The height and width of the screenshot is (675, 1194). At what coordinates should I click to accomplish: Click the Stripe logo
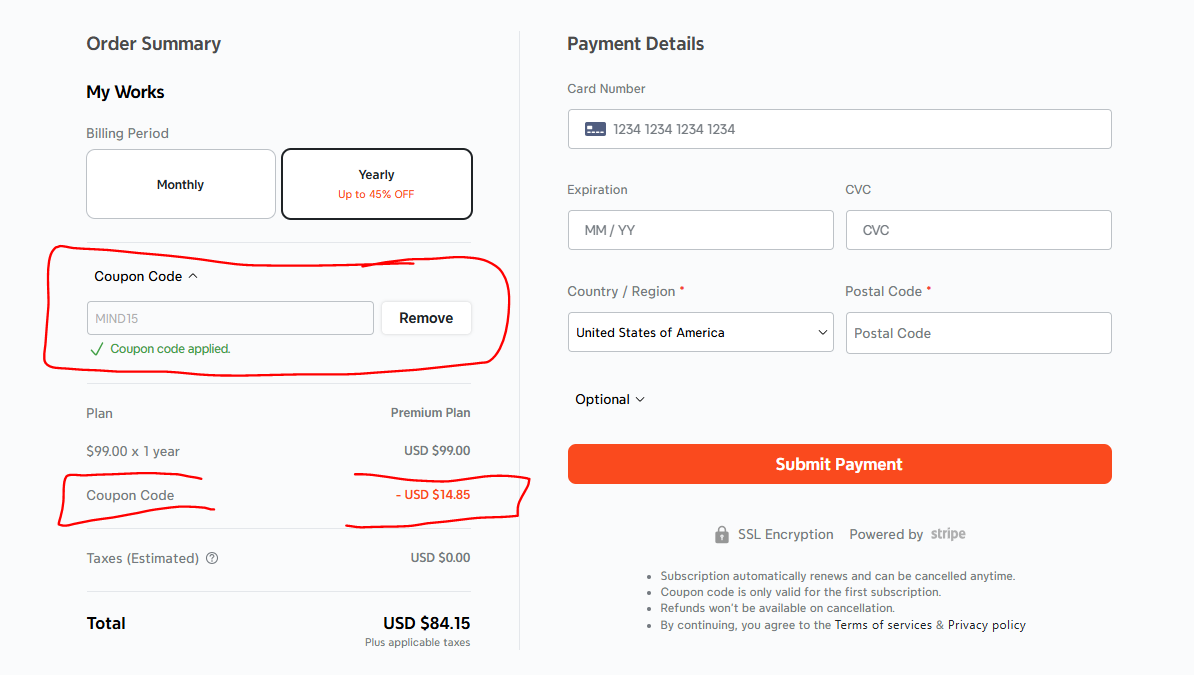pyautogui.click(x=948, y=534)
